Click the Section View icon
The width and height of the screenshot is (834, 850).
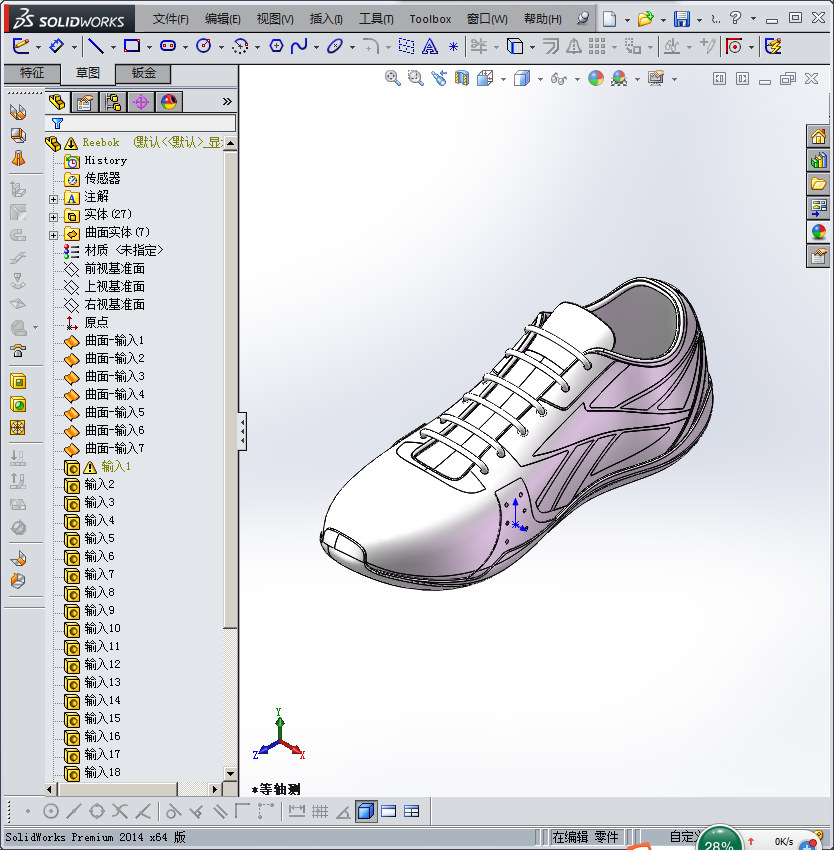tap(461, 79)
